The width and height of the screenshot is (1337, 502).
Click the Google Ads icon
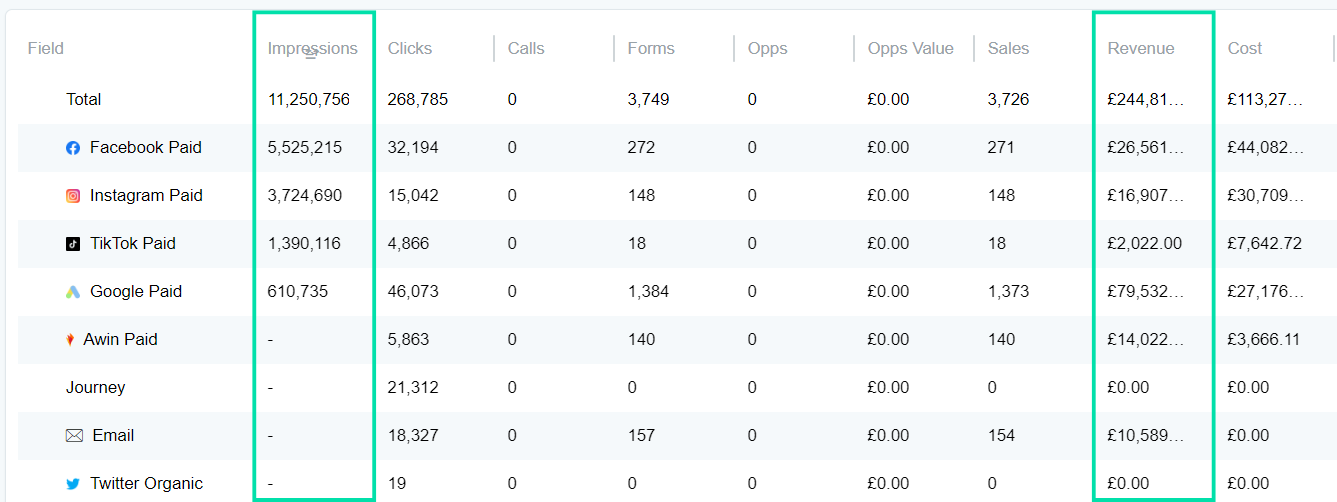(73, 292)
